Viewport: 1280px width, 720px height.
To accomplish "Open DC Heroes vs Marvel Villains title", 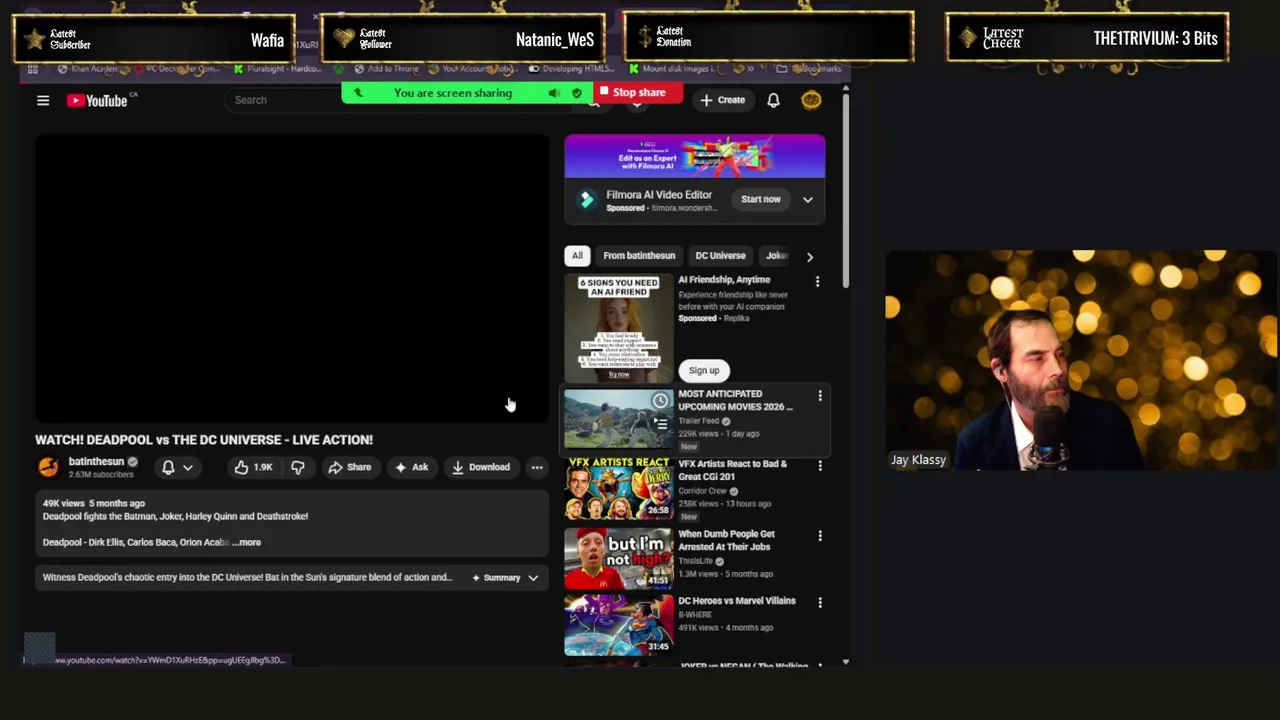I will coord(737,601).
